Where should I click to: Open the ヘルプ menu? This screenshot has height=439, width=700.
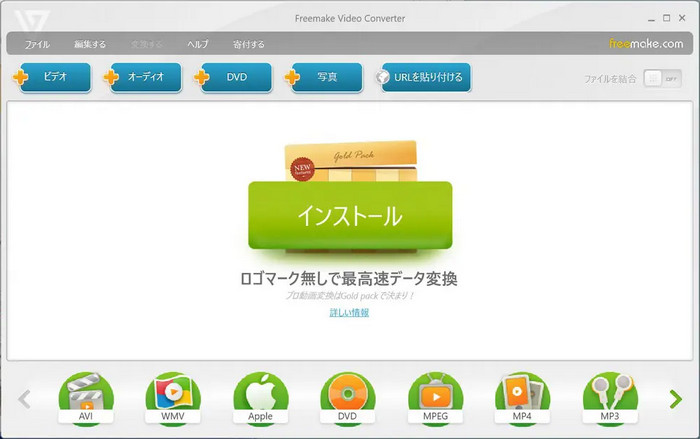pyautogui.click(x=198, y=44)
